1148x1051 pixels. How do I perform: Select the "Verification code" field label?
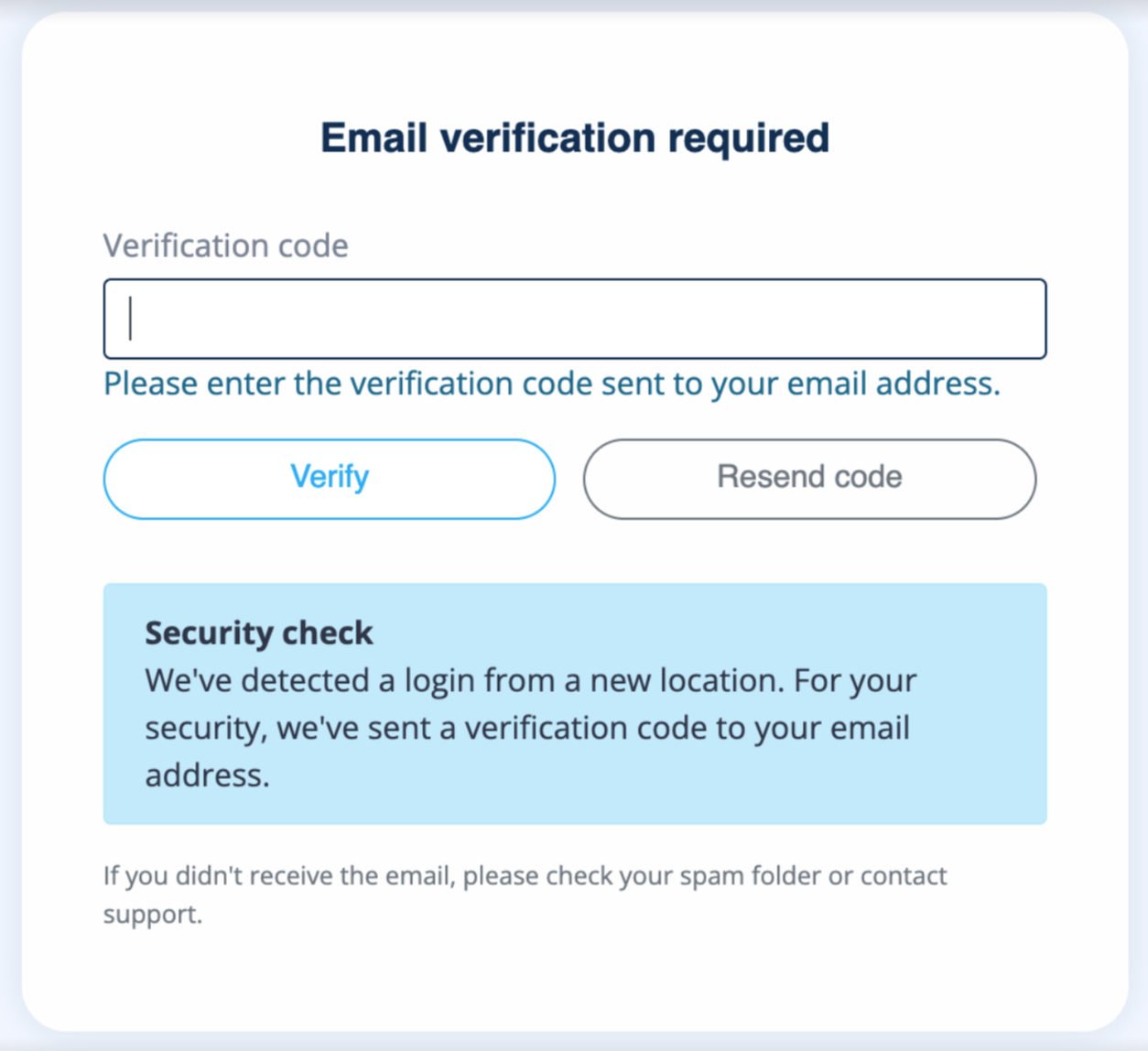(225, 245)
